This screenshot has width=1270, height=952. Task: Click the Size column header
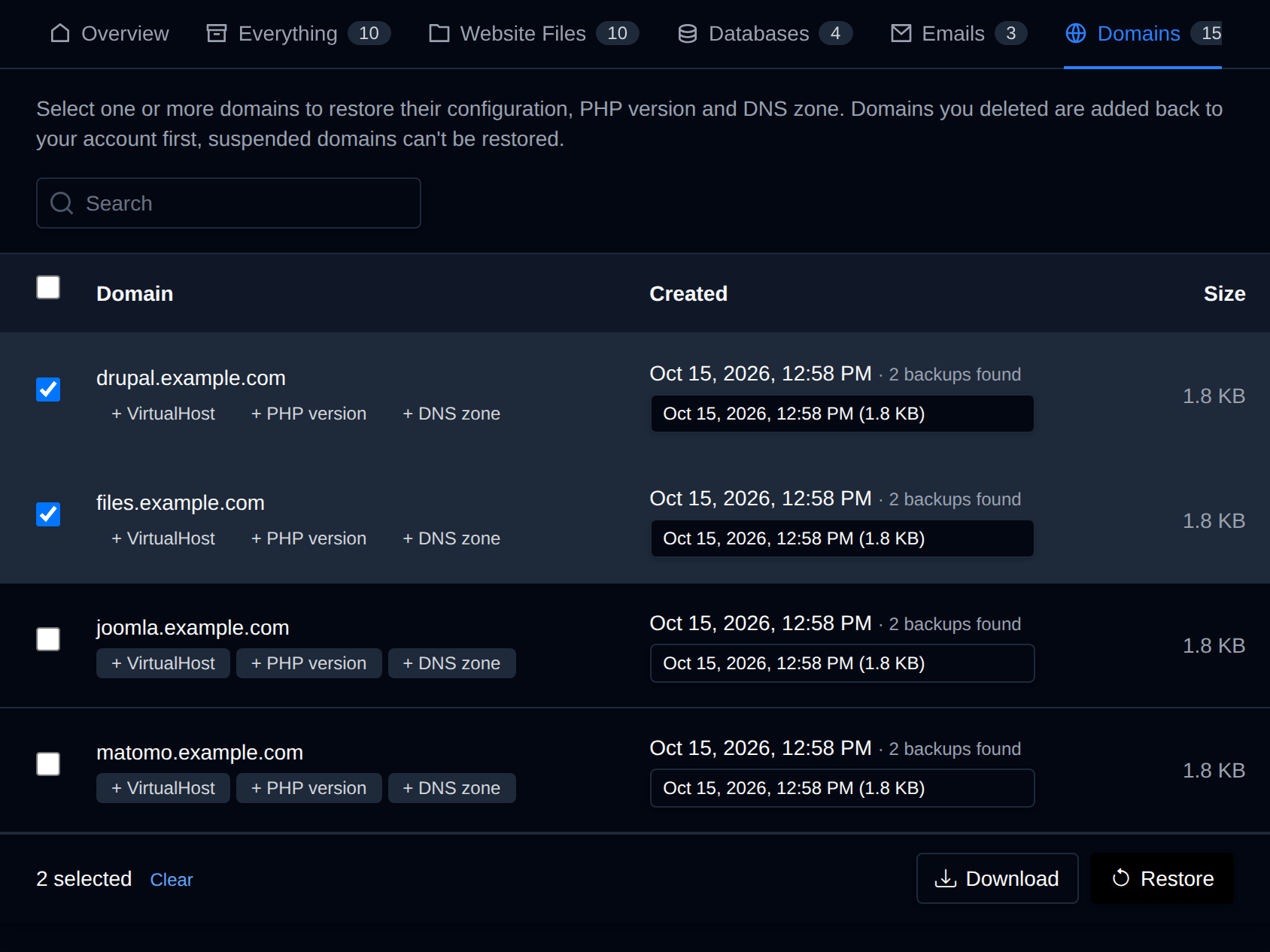pyautogui.click(x=1224, y=294)
